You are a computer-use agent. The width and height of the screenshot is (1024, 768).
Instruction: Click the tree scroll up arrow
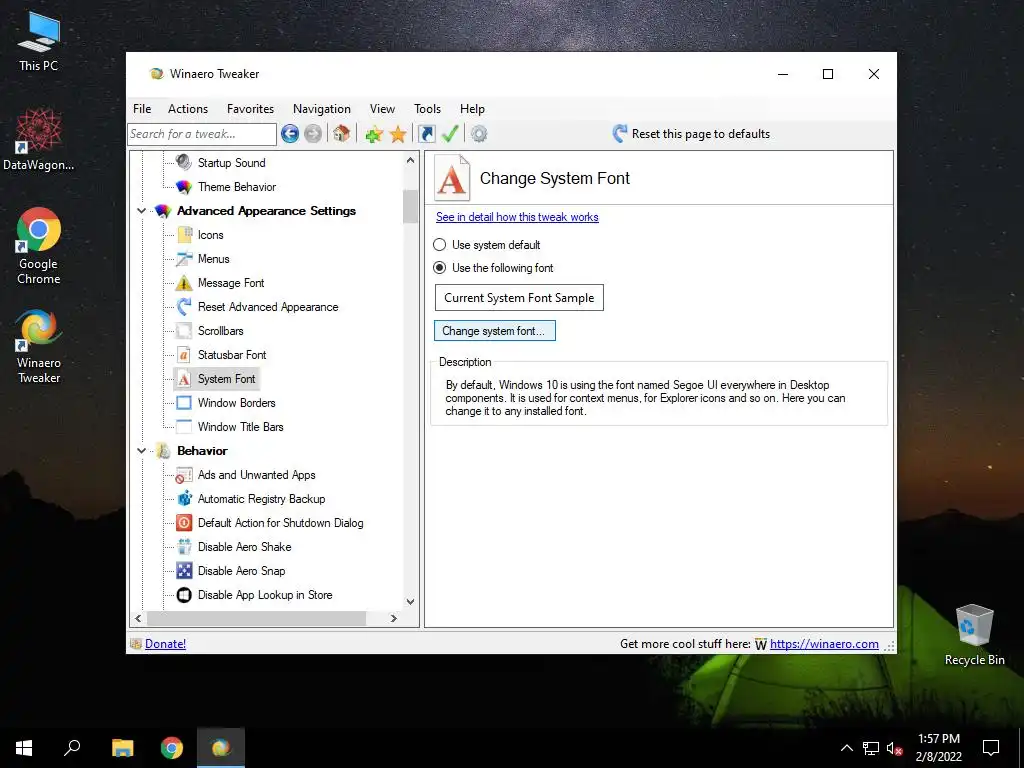click(x=410, y=160)
